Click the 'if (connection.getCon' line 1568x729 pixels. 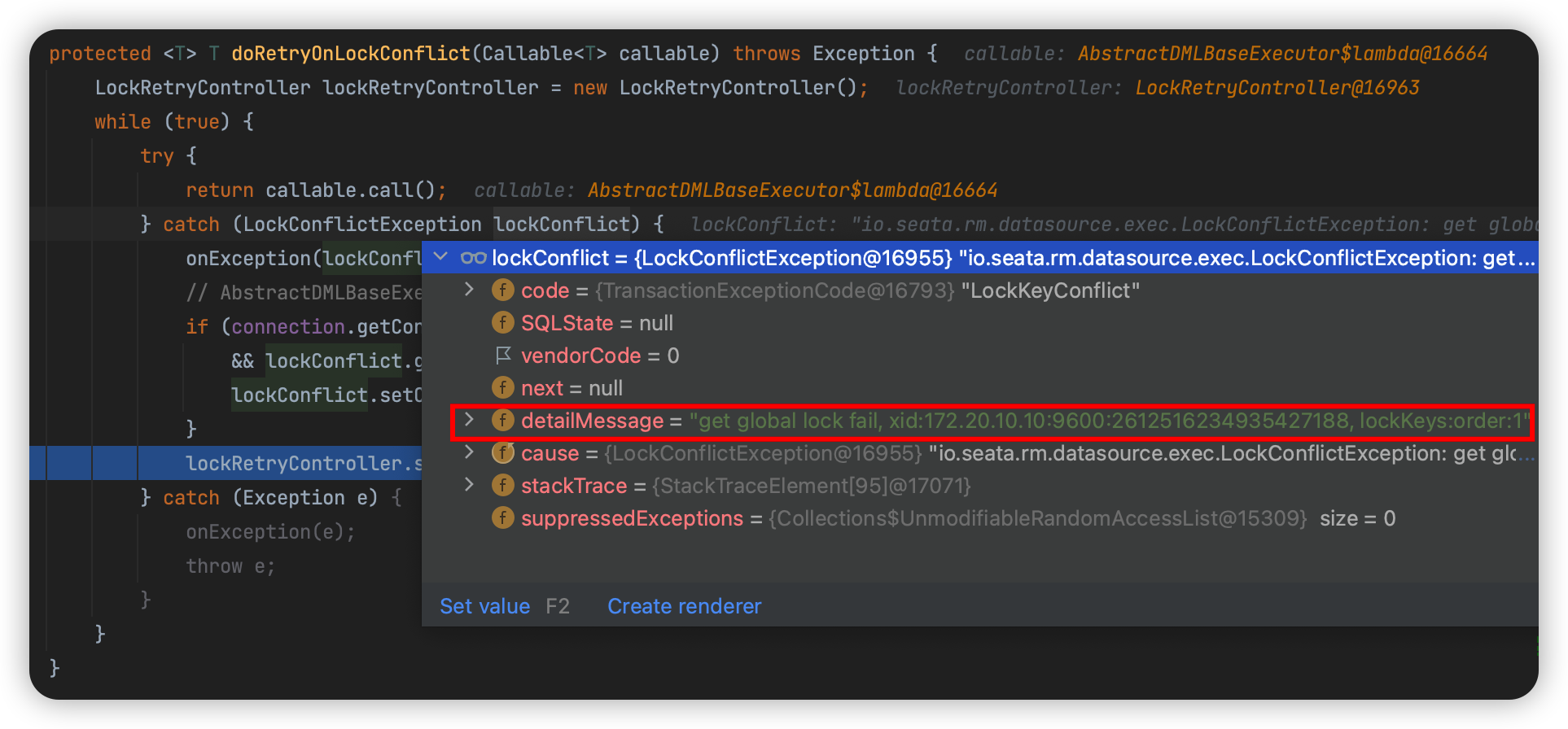[x=303, y=327]
